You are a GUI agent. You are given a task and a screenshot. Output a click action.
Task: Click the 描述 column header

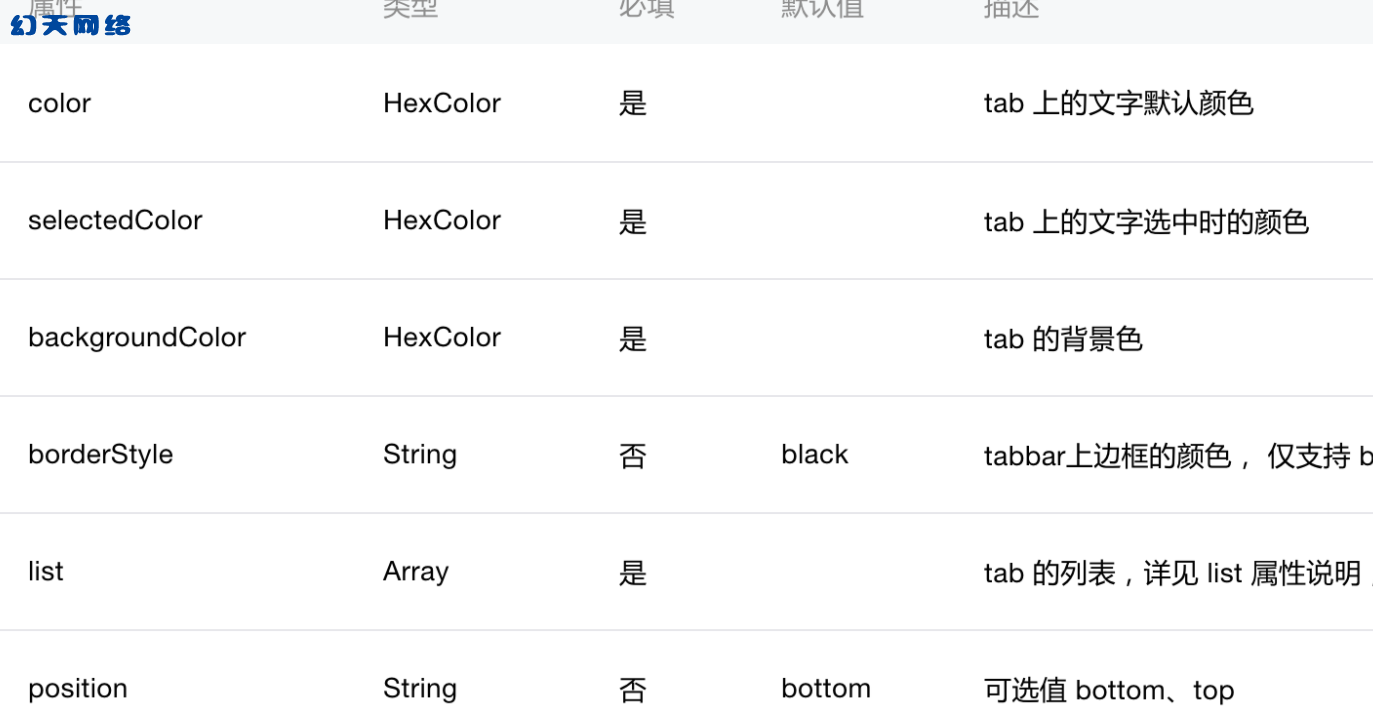coord(1012,9)
